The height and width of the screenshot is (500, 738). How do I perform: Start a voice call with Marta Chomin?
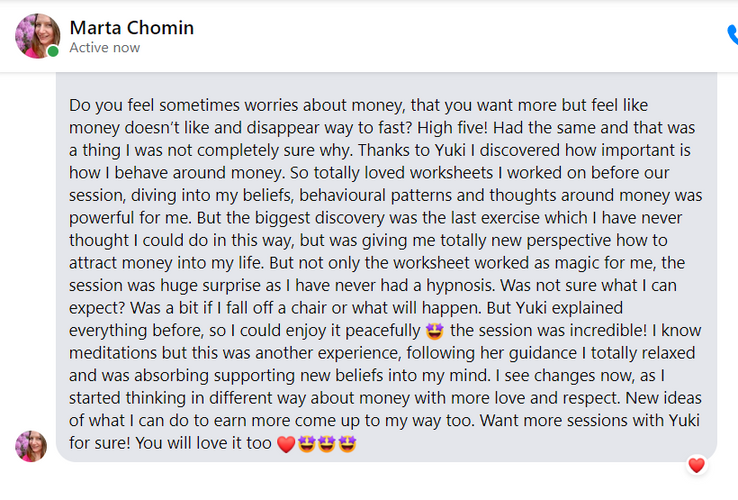point(733,35)
